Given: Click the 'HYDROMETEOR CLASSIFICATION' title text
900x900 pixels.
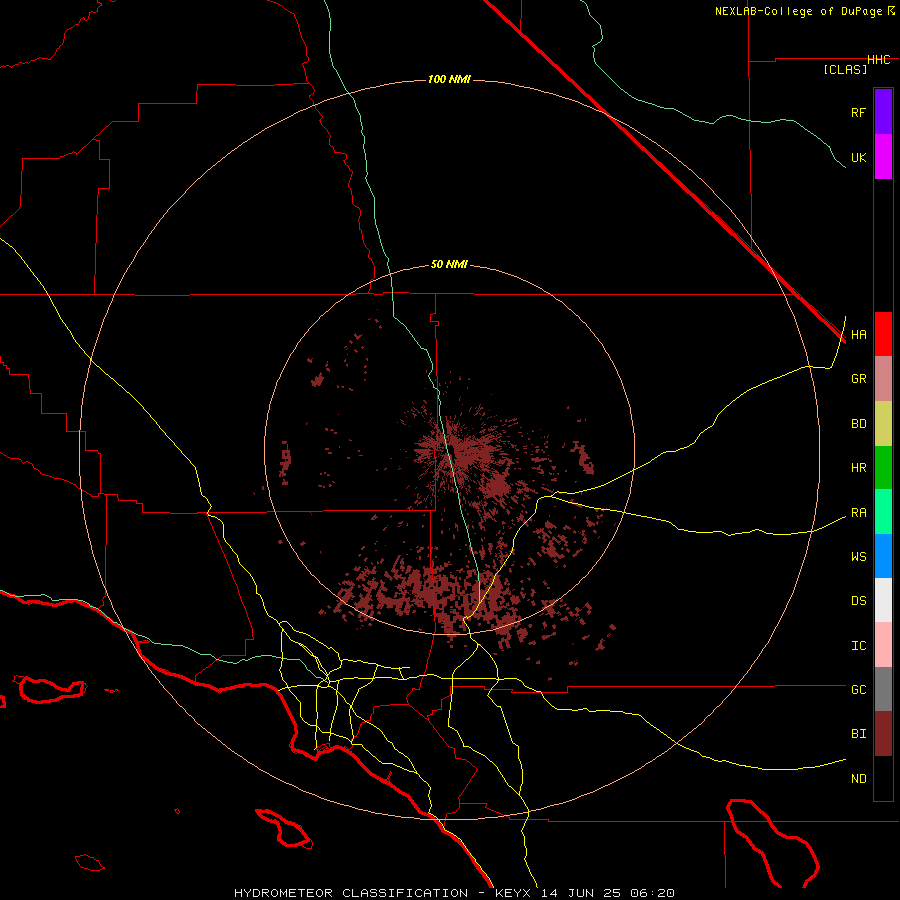Looking at the screenshot, I should (x=351, y=893).
